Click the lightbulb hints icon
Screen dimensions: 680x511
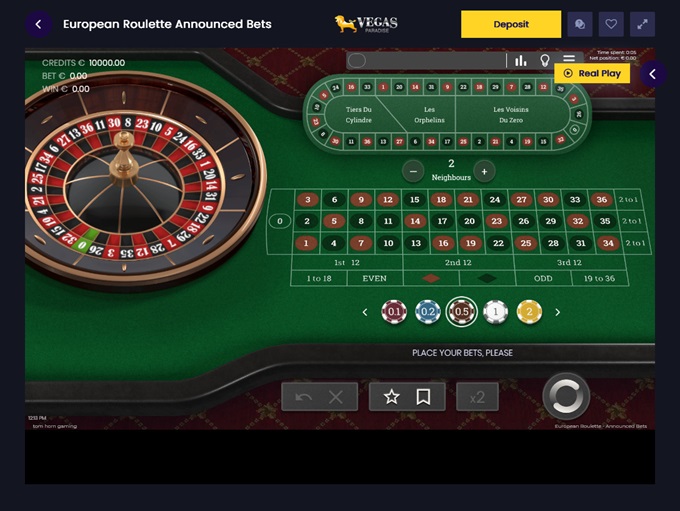click(545, 61)
